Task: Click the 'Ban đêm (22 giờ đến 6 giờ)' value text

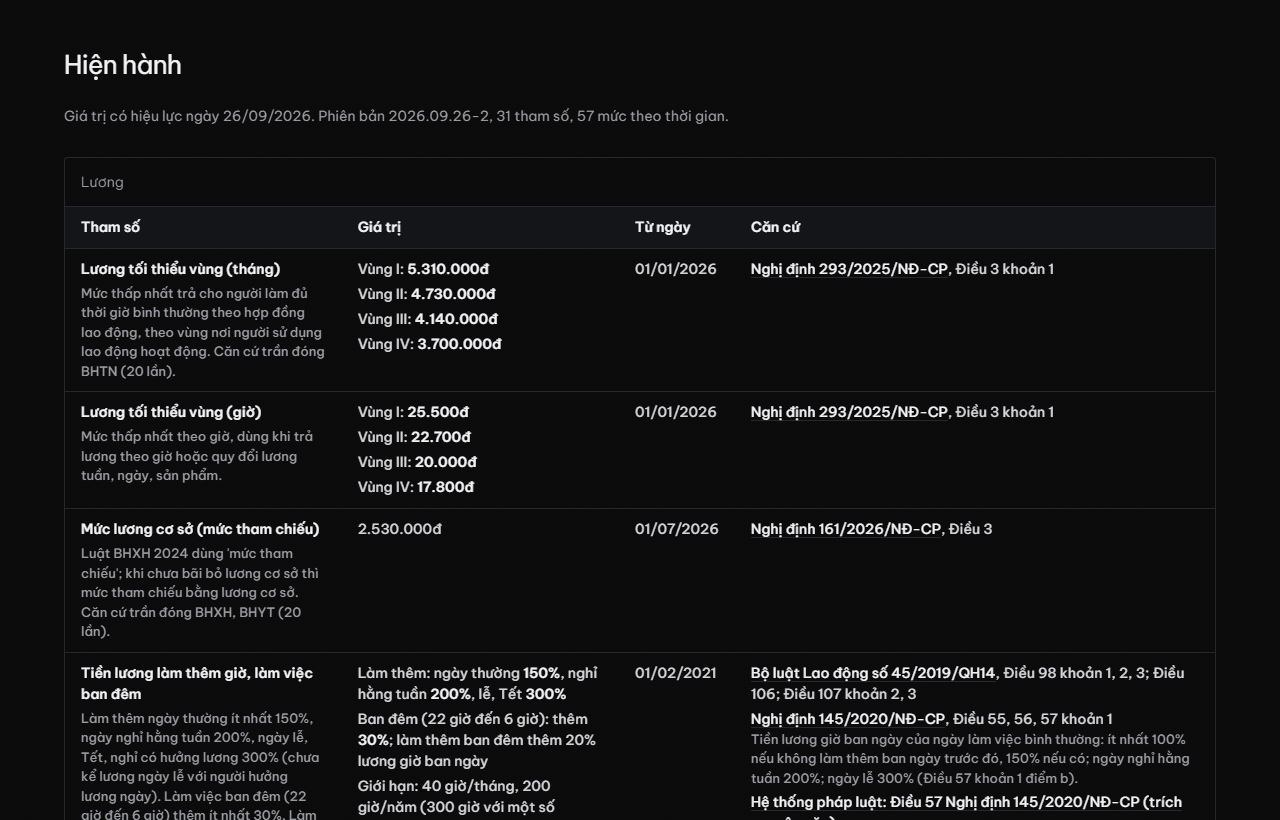Action: tap(477, 740)
